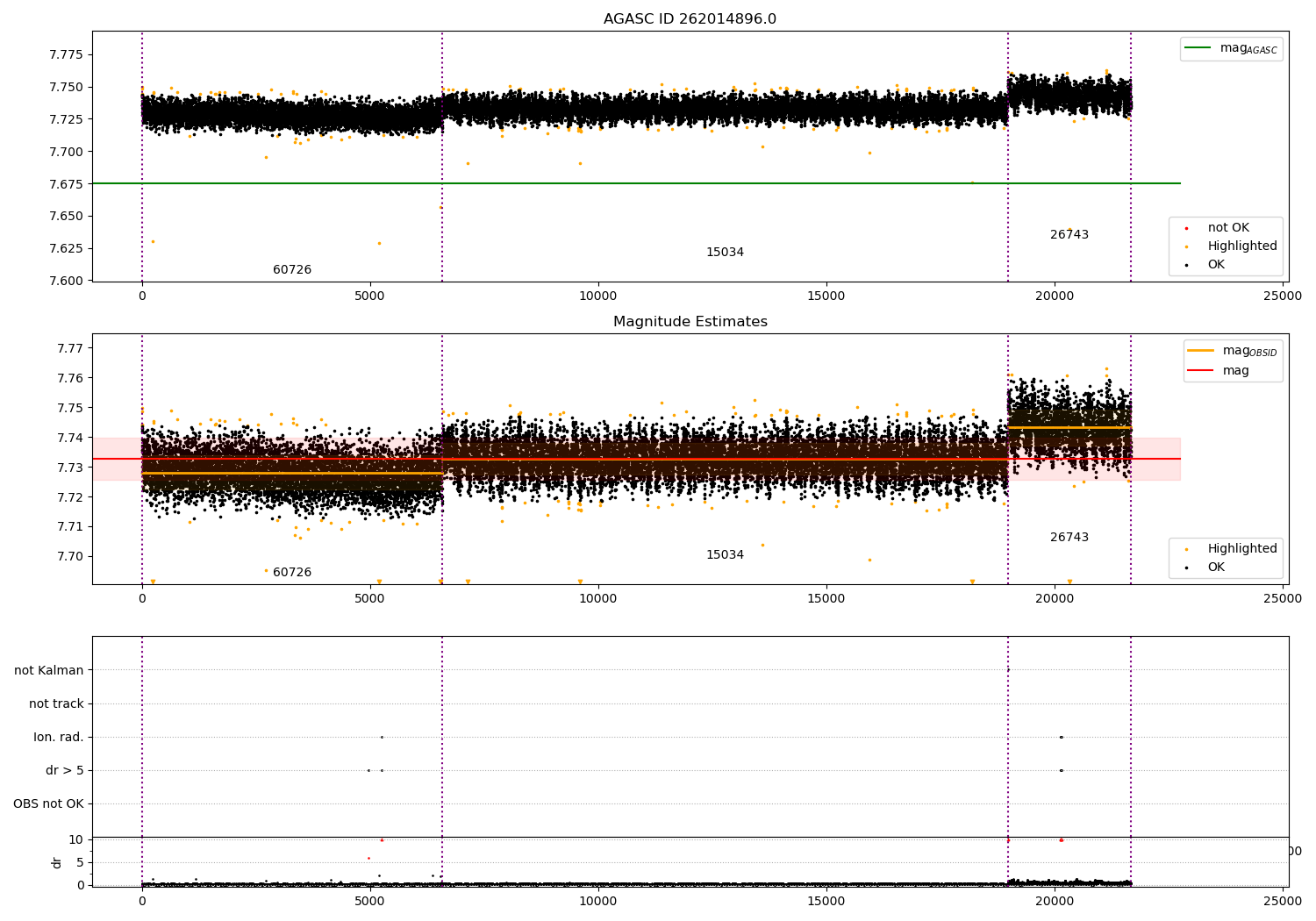Click label 60726 in the Magnitude Estimates plot
The width and height of the screenshot is (1316, 921).
tap(292, 573)
